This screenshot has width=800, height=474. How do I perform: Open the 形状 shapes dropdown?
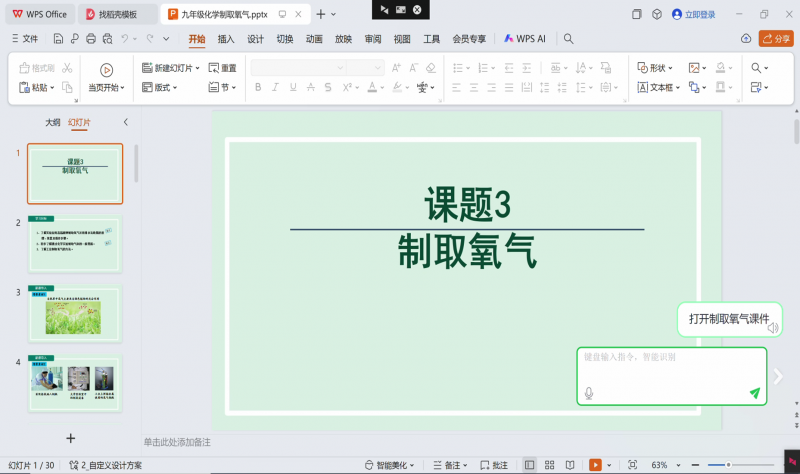(657, 68)
